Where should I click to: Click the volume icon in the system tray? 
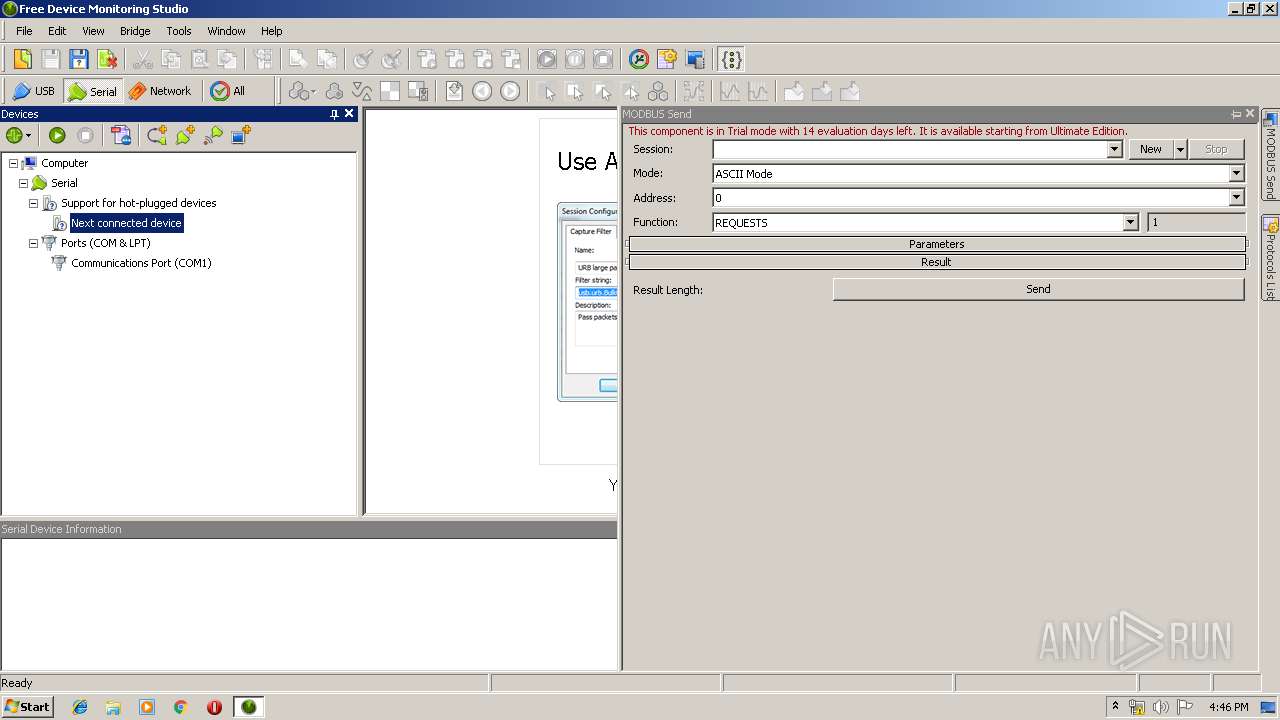(1160, 707)
